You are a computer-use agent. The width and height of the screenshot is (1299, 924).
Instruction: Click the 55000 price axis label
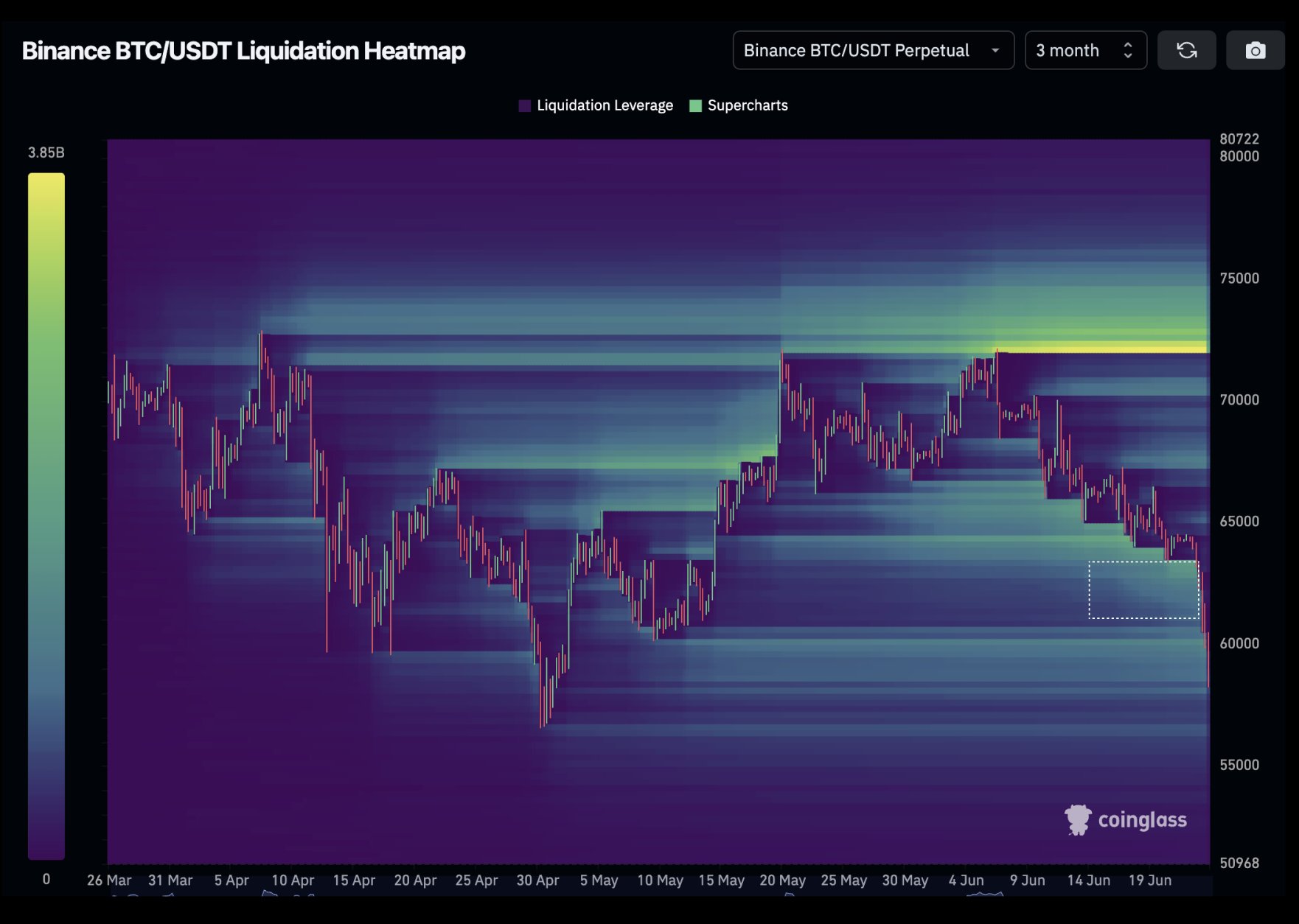click(1239, 764)
